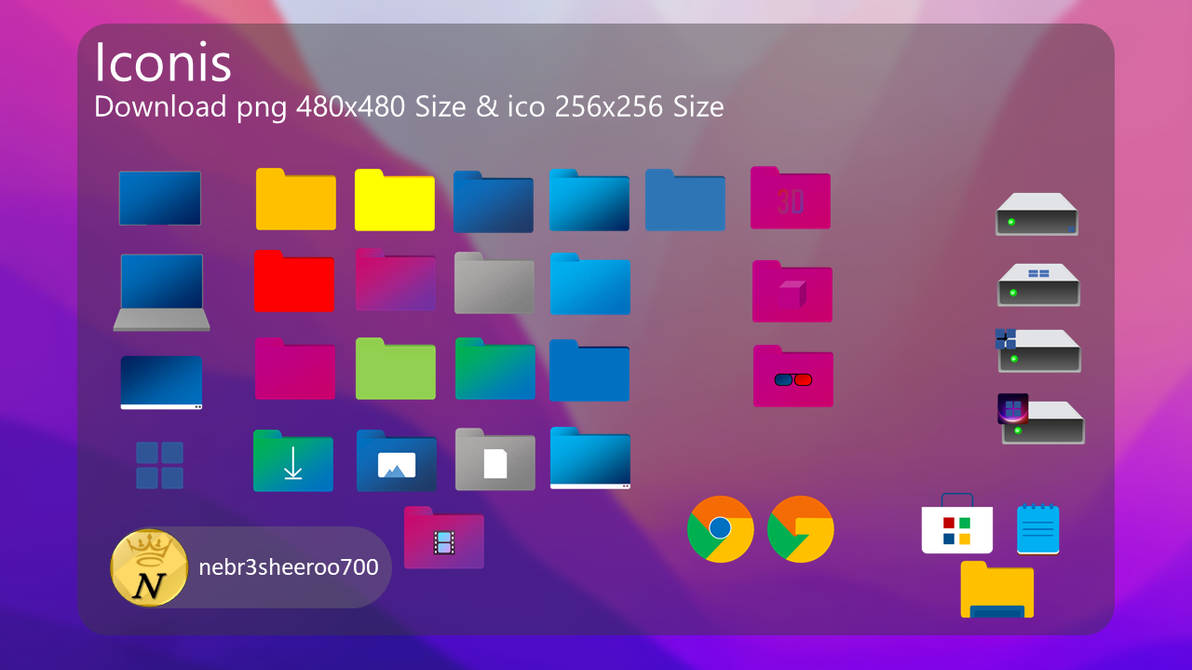1192x670 pixels.
Task: Click the Iconis title text
Action: [x=163, y=62]
